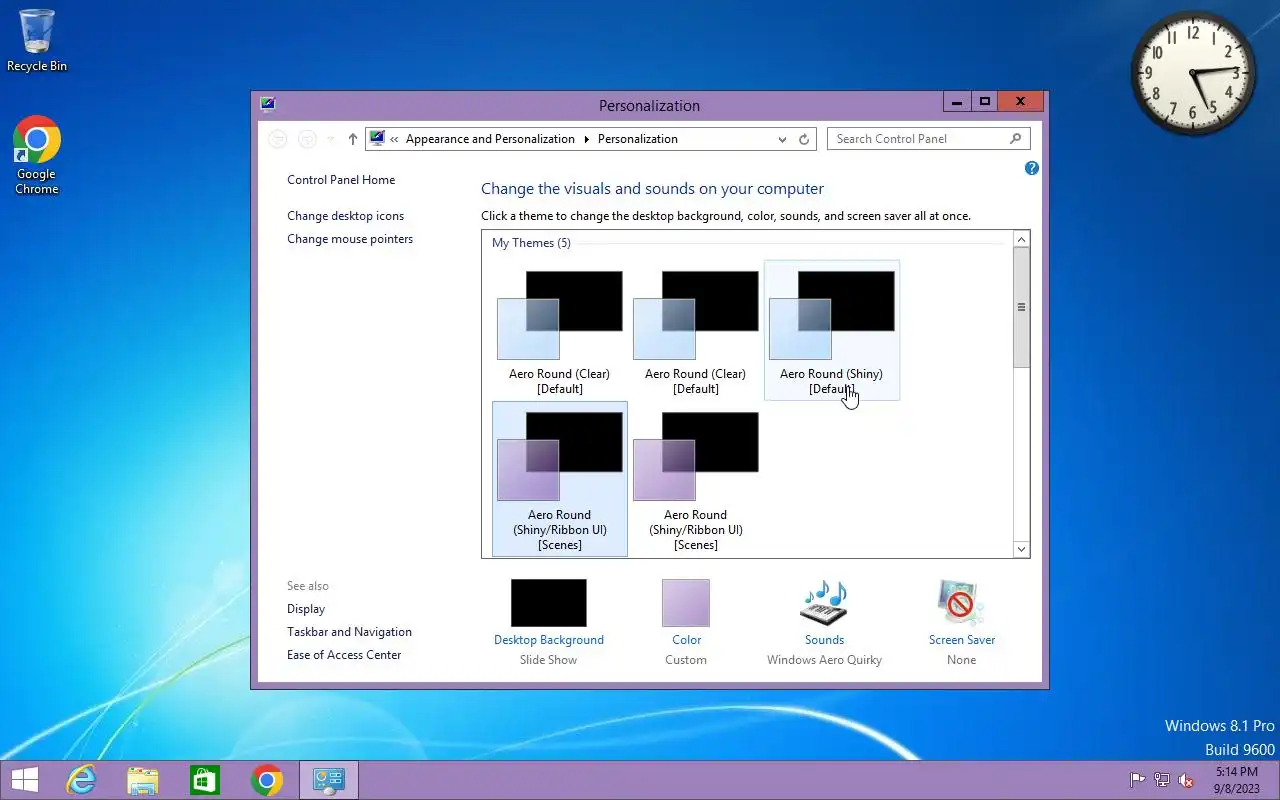Screen dimensions: 1280x800
Task: Expand the breadcrumb double chevron
Action: click(395, 139)
